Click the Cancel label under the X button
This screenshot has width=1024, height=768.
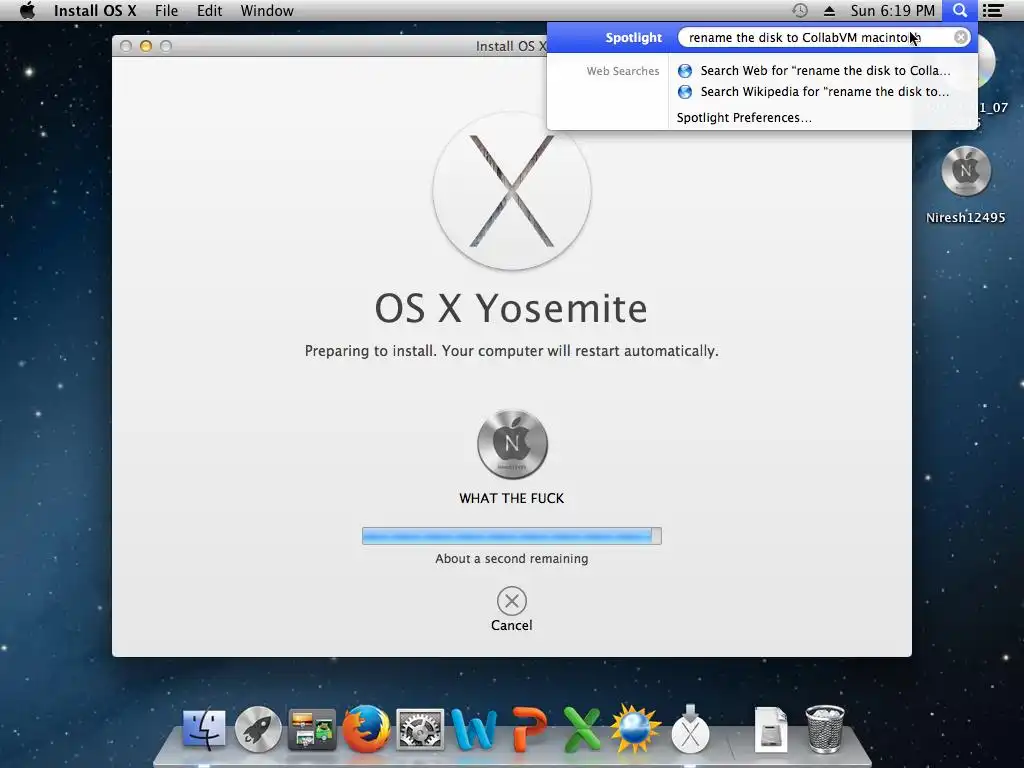[511, 626]
